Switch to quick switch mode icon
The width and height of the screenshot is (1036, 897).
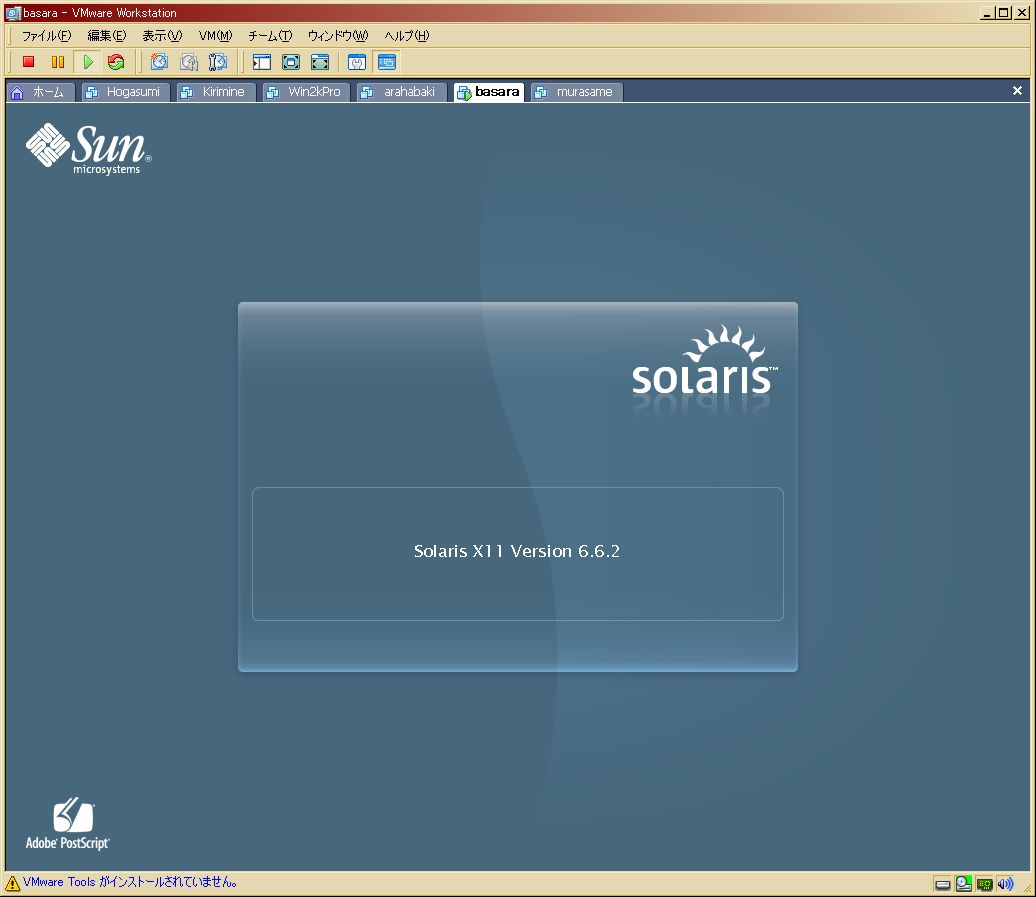tap(320, 62)
